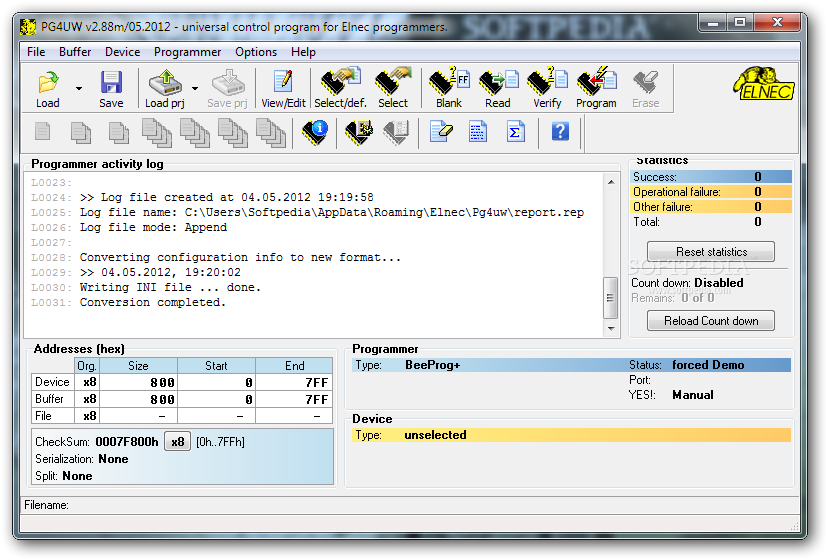Image resolution: width=828 pixels, height=560 pixels.
Task: Click the x8 checksum button
Action: (177, 442)
